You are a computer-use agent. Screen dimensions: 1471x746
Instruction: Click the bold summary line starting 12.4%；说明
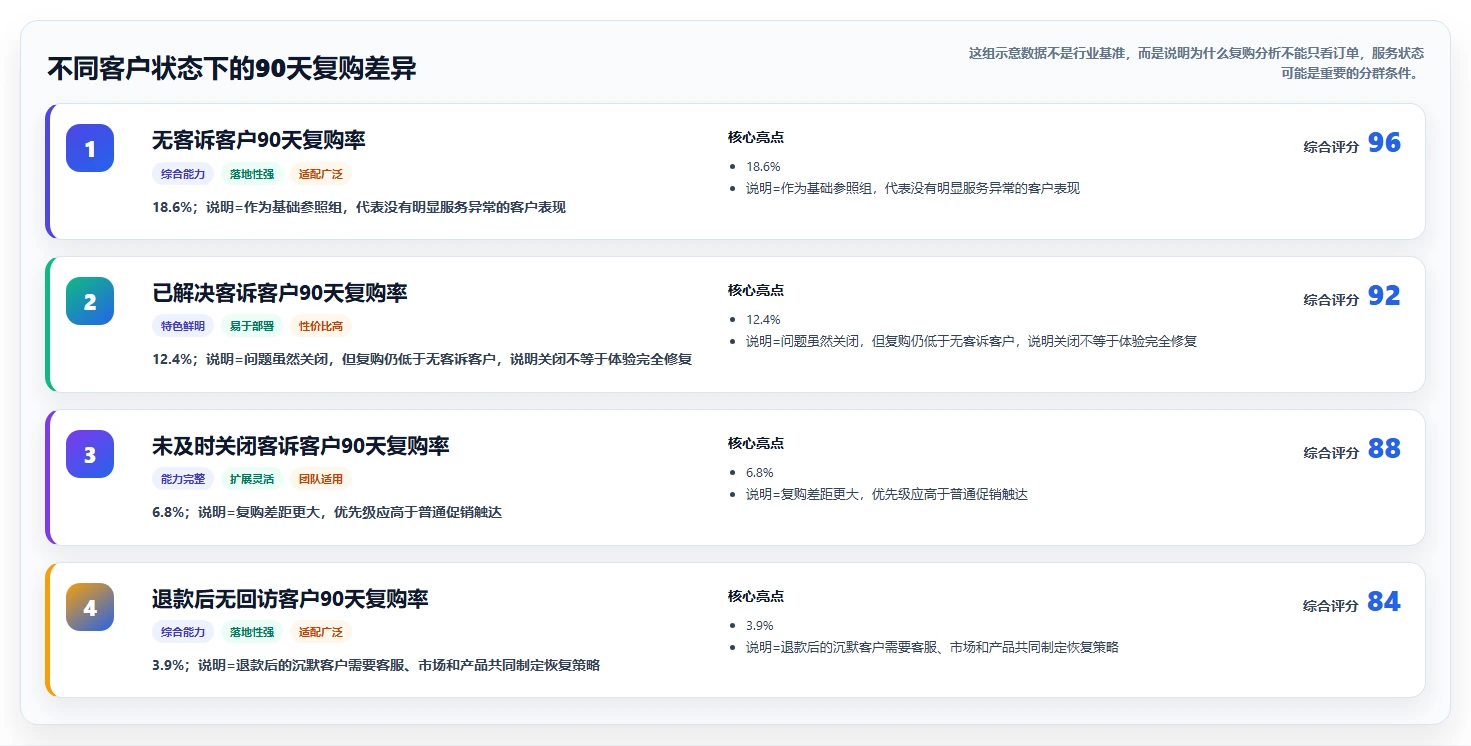422,359
